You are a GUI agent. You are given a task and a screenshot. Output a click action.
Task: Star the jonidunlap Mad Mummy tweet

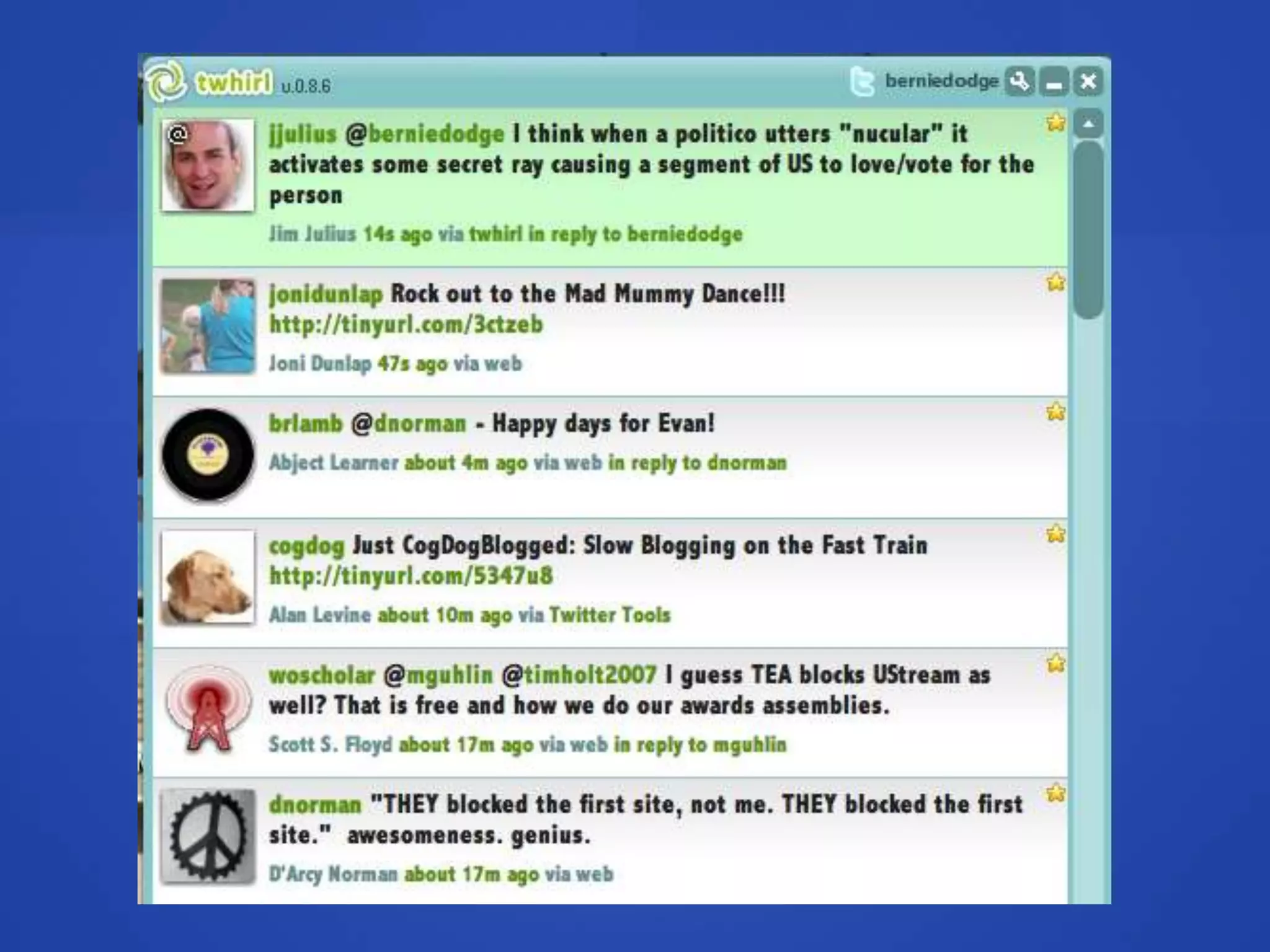pyautogui.click(x=1055, y=283)
